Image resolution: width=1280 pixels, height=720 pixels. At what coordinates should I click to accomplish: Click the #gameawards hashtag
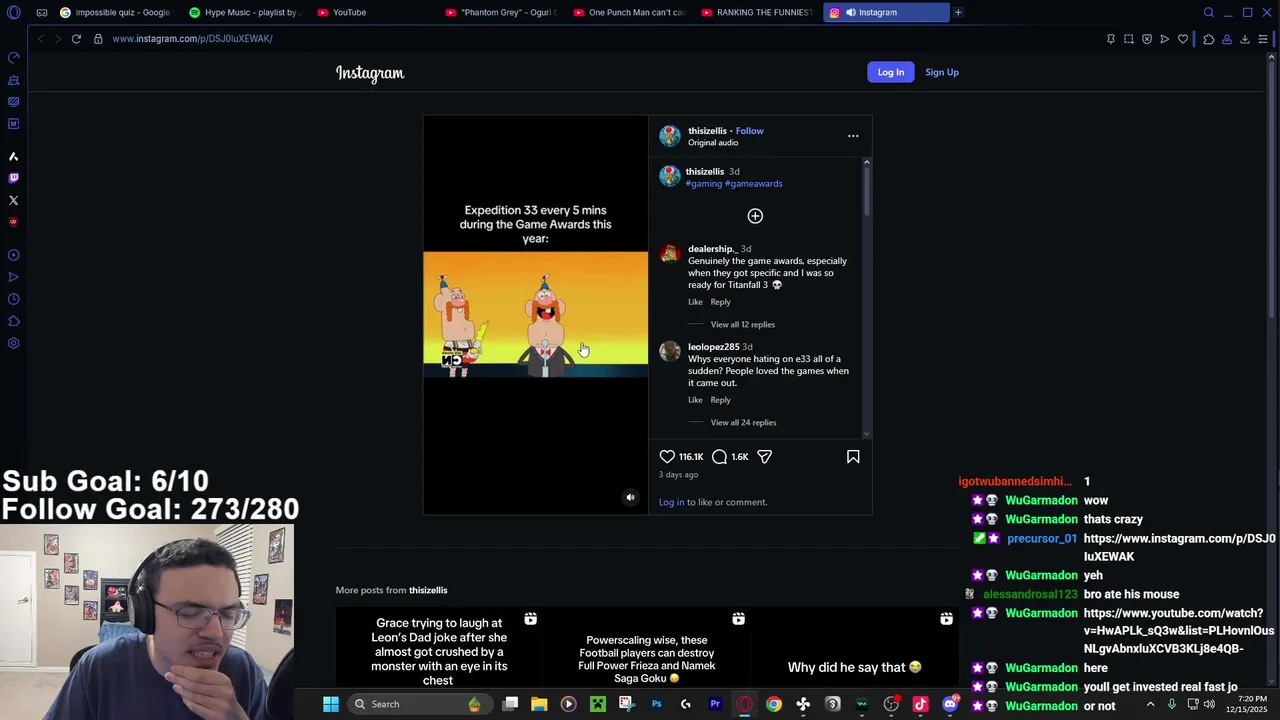click(x=753, y=184)
